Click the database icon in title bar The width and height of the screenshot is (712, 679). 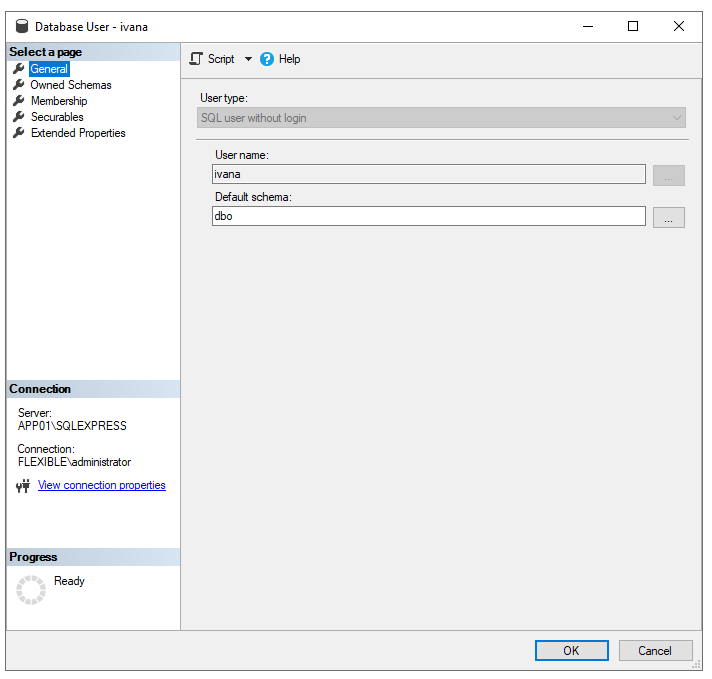pos(22,27)
